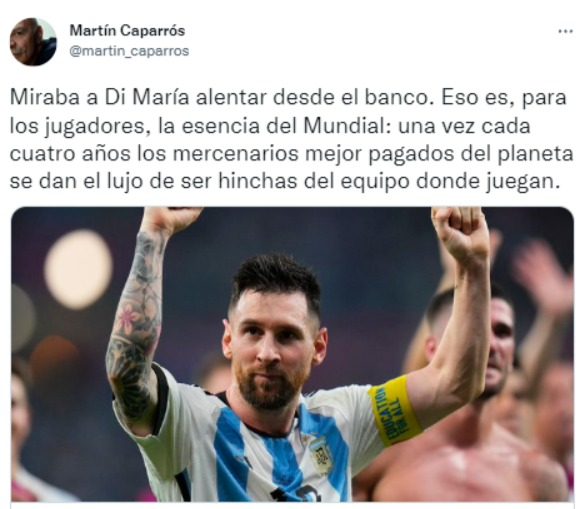Select the AFA crest on the jersey
The width and height of the screenshot is (586, 509).
321,454
